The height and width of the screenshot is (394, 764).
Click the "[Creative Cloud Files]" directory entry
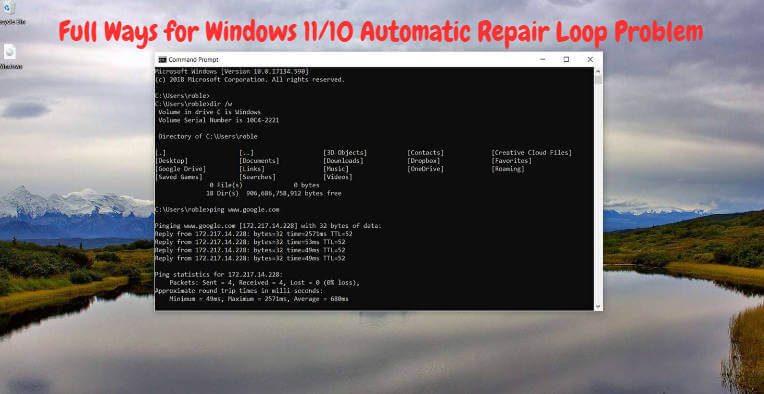pos(532,152)
